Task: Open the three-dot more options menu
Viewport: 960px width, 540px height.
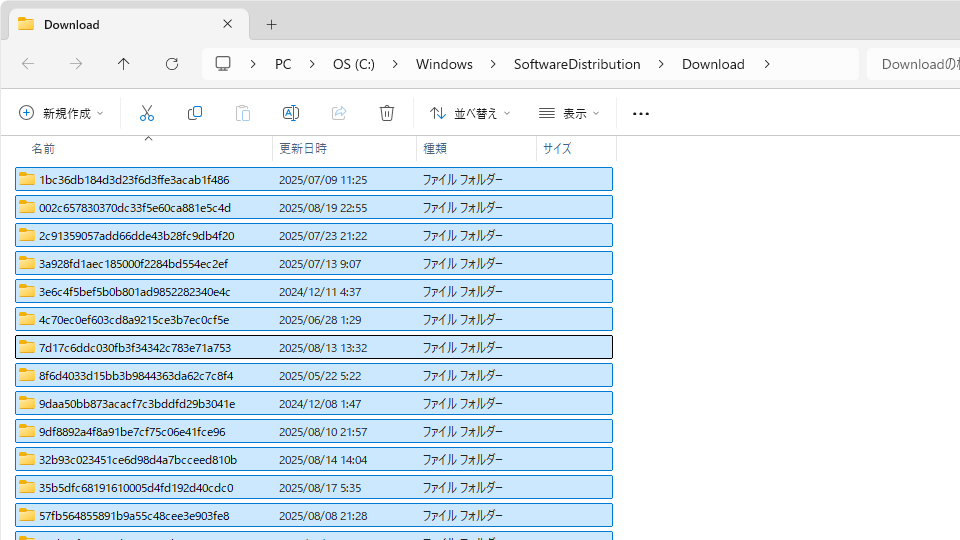Action: point(641,114)
